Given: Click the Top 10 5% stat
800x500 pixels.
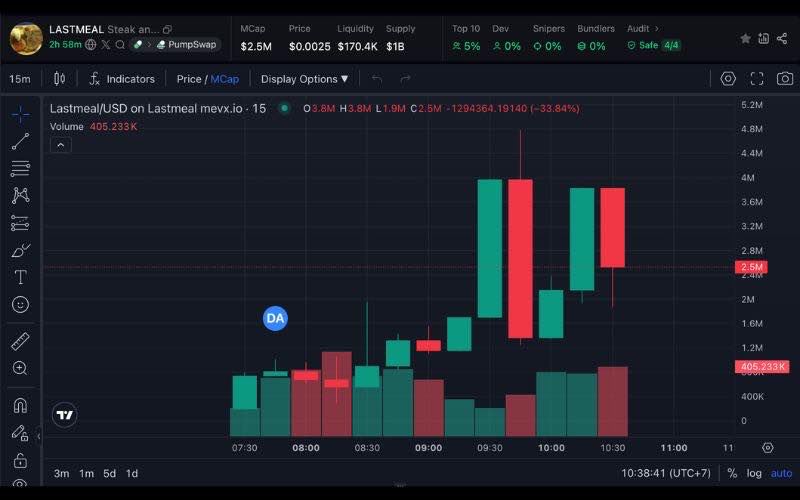Looking at the screenshot, I should click(x=466, y=38).
